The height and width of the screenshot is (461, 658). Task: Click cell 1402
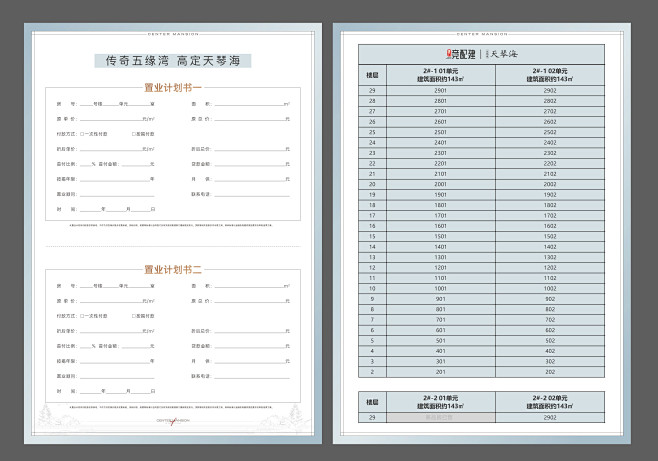(550, 247)
